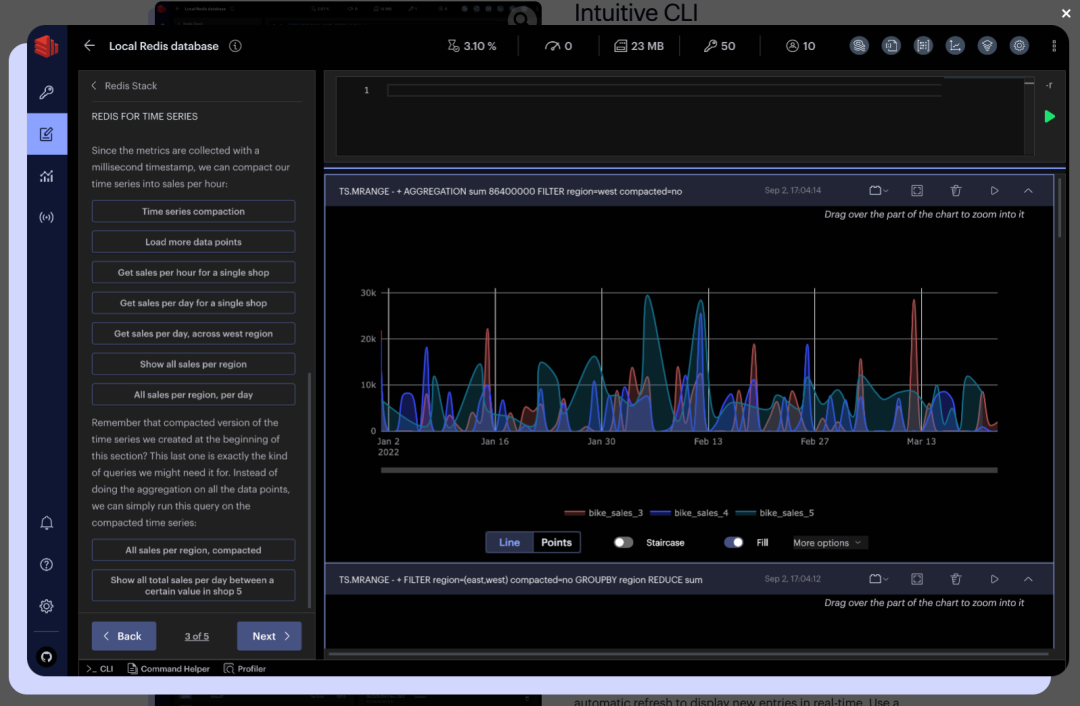Screen dimensions: 1080x706
Task: Click the RedisJSON module icon in top bar
Action: [x=891, y=45]
